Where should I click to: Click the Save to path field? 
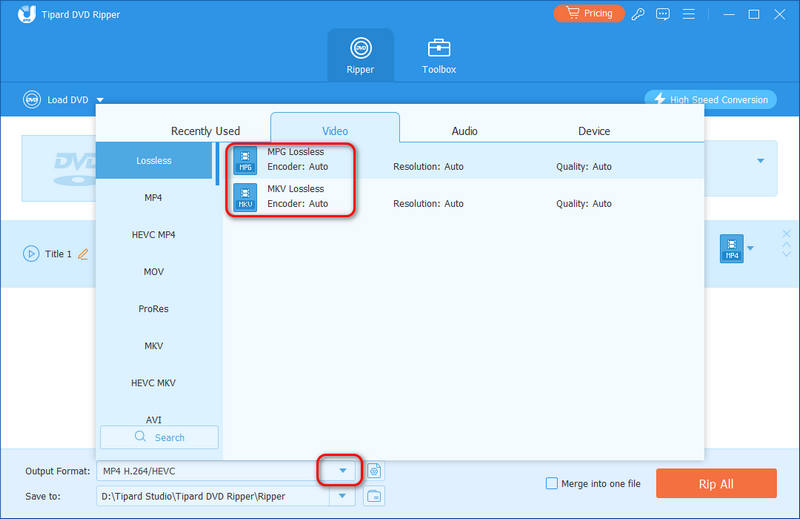point(213,496)
